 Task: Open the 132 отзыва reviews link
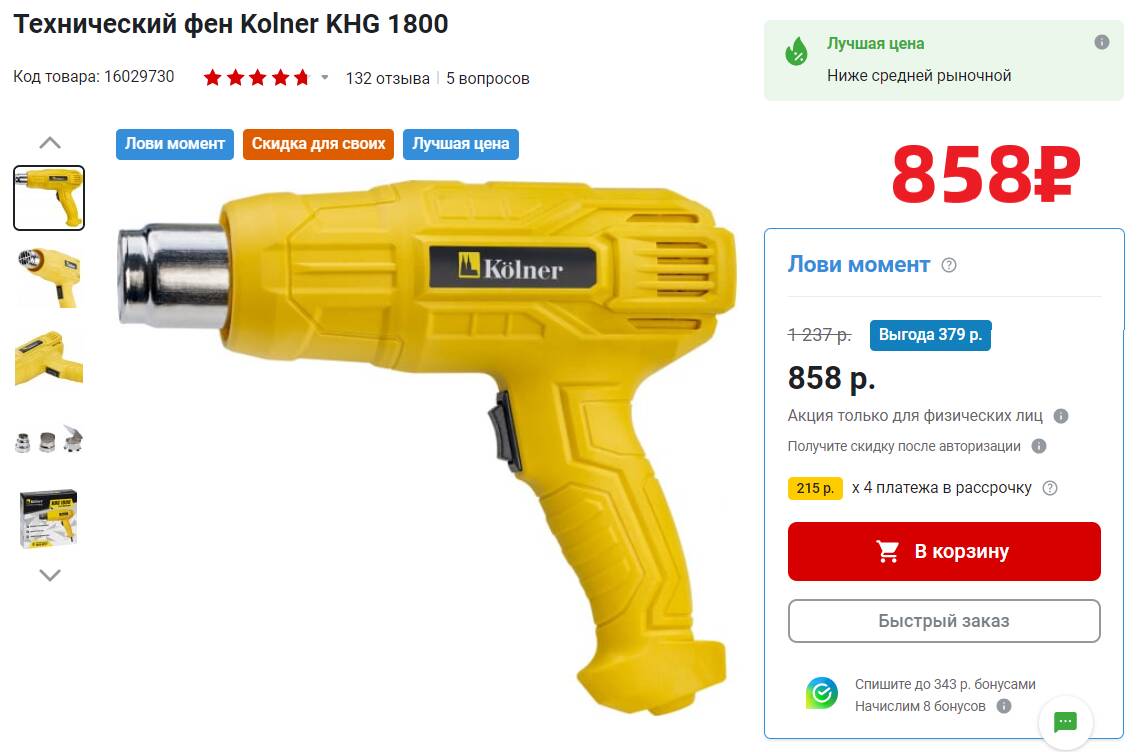click(x=387, y=79)
